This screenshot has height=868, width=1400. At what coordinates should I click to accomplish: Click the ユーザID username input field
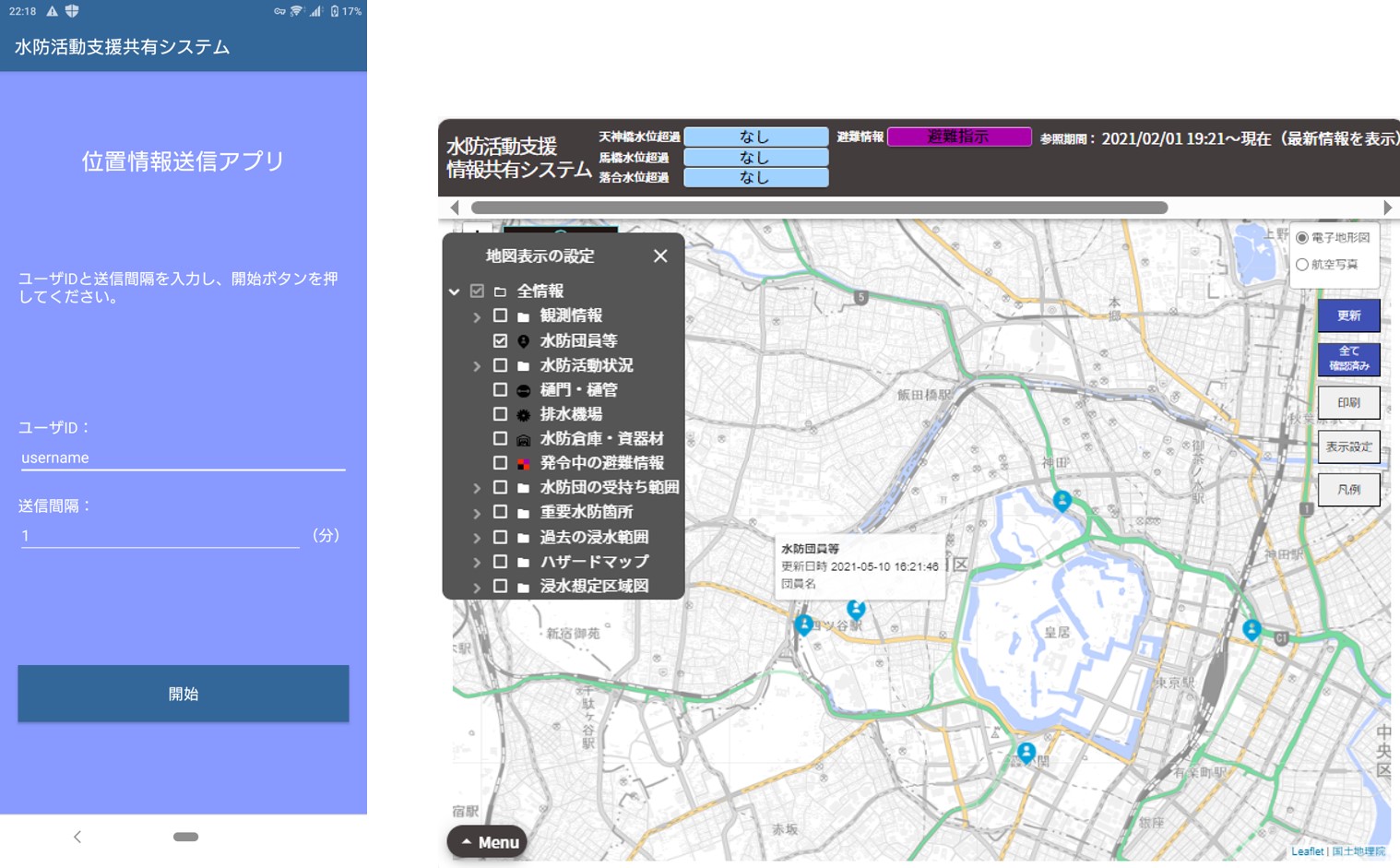pos(183,458)
